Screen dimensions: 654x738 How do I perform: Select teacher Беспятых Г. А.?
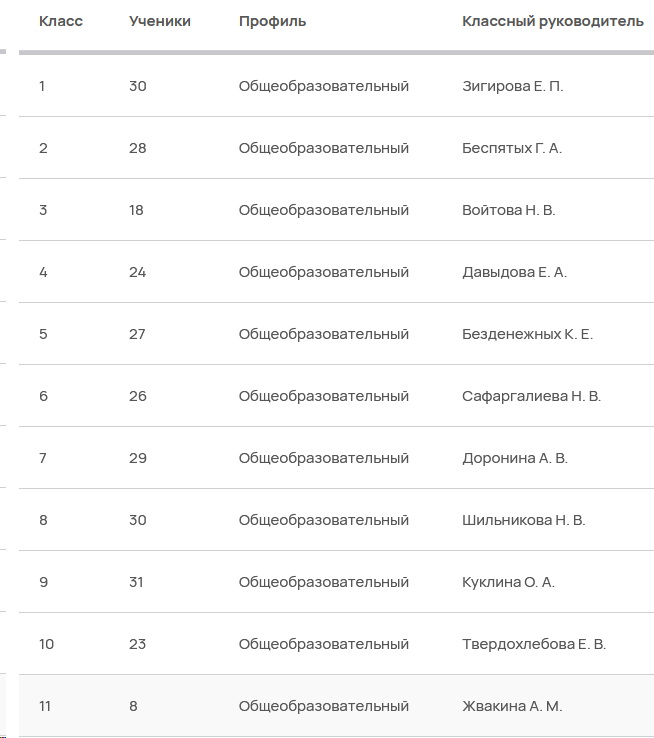coord(512,148)
